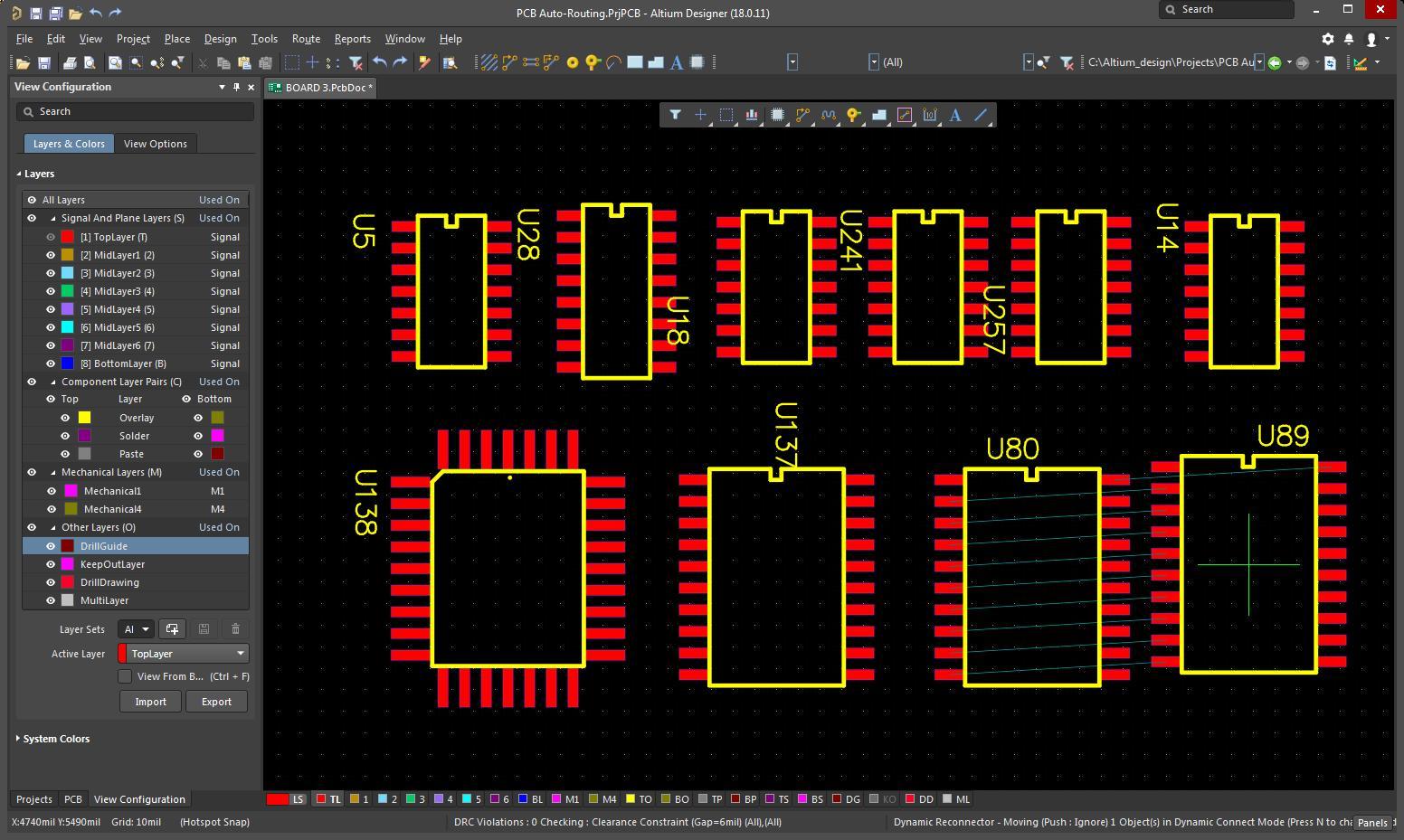Click TopLayer red color swatch
Viewport: 1404px width, 840px height.
click(x=67, y=237)
